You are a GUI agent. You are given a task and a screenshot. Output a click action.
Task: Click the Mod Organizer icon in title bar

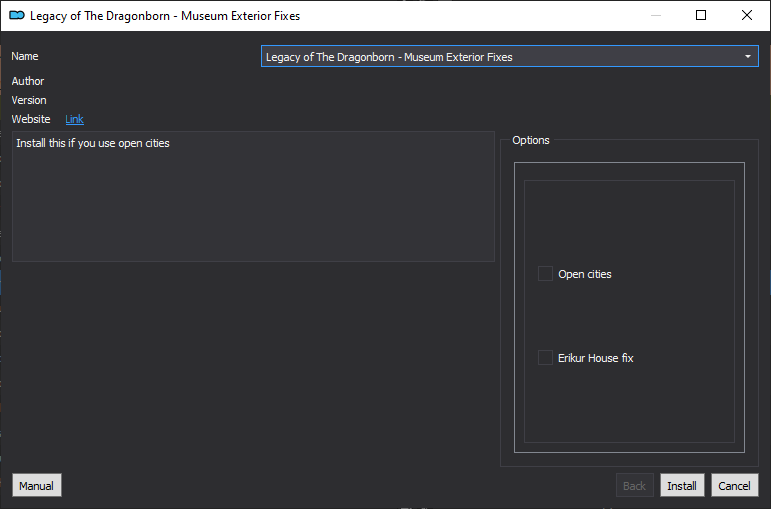point(17,16)
